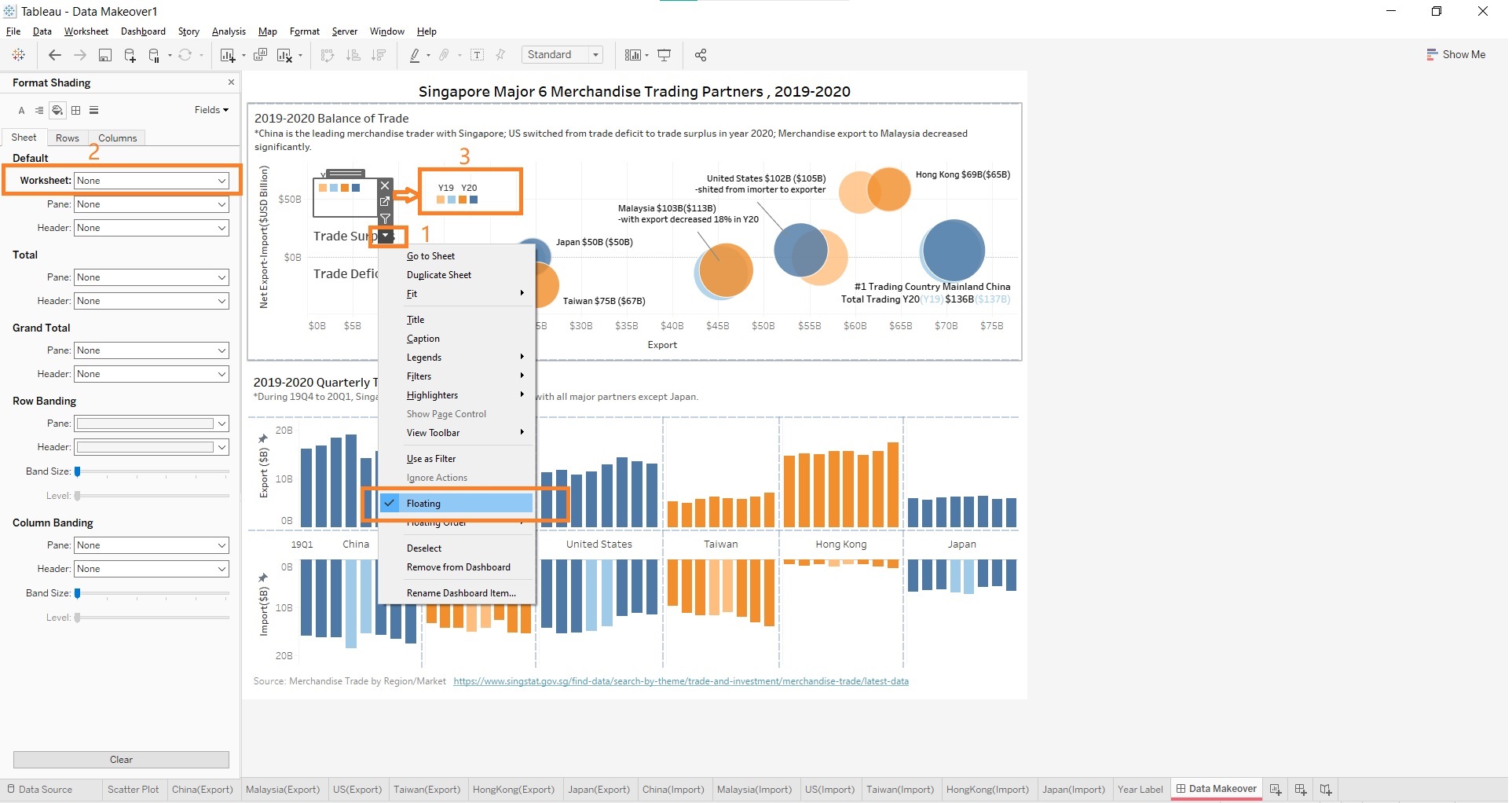Open the Default Pane shading dropdown
1512x803 pixels.
151,204
